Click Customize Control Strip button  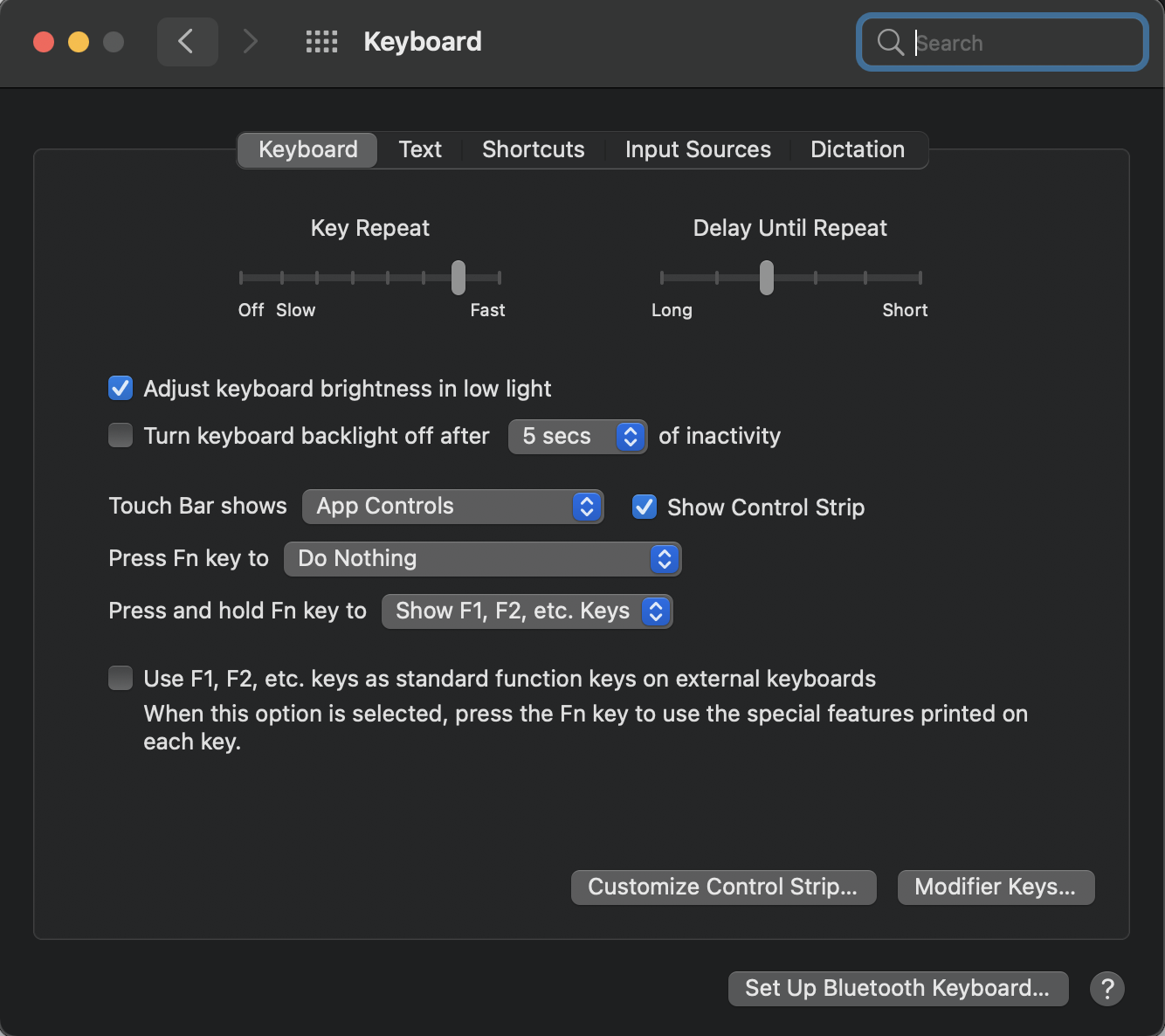pyautogui.click(x=723, y=887)
